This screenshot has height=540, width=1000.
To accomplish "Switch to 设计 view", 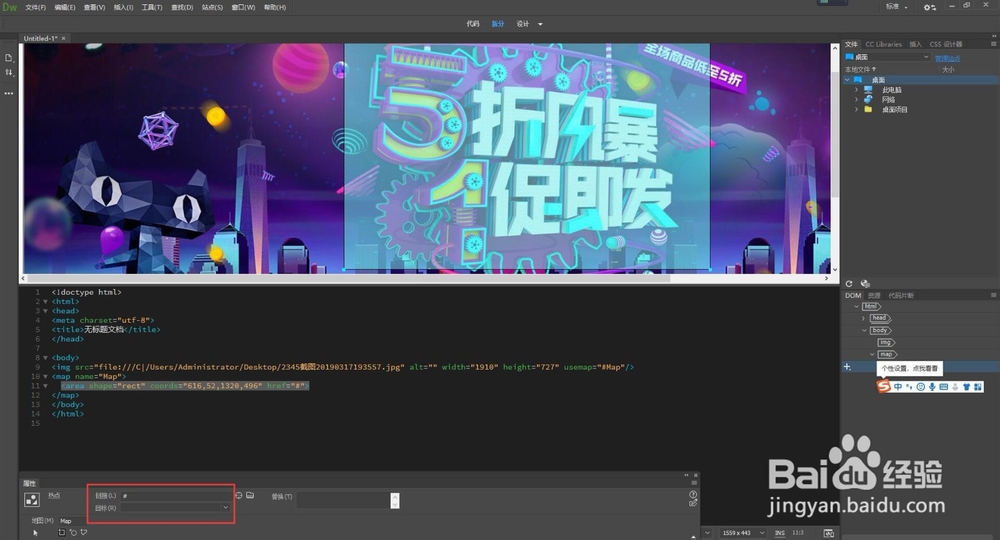I will (523, 24).
